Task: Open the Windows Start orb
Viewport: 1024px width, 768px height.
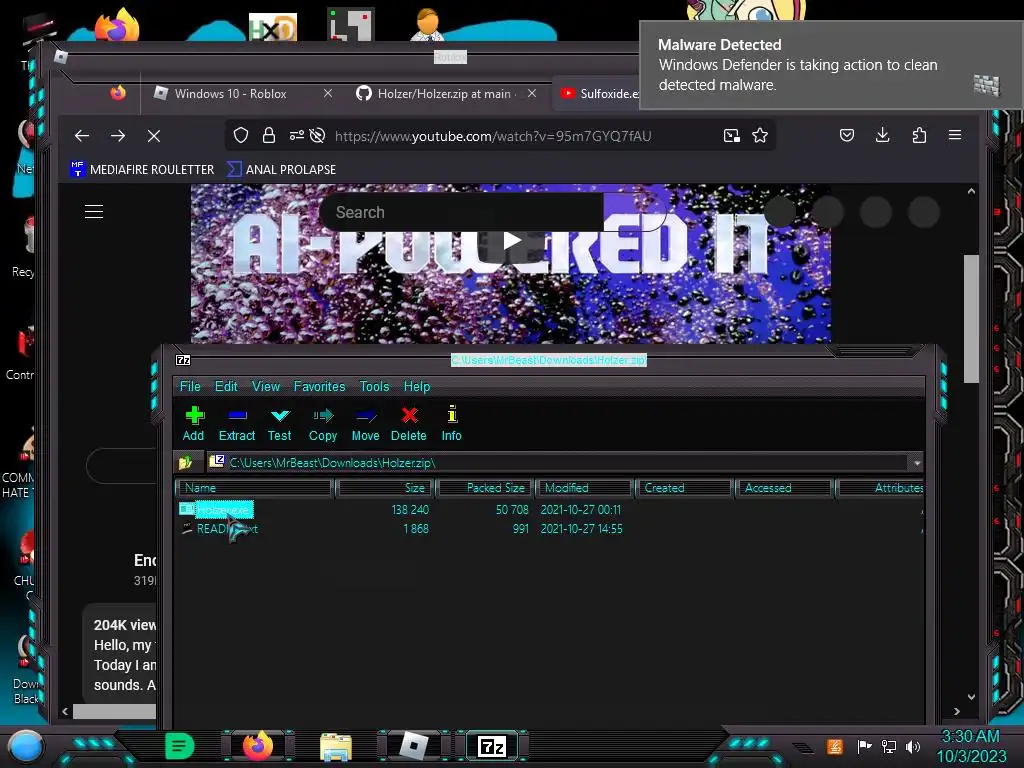Action: click(x=25, y=746)
